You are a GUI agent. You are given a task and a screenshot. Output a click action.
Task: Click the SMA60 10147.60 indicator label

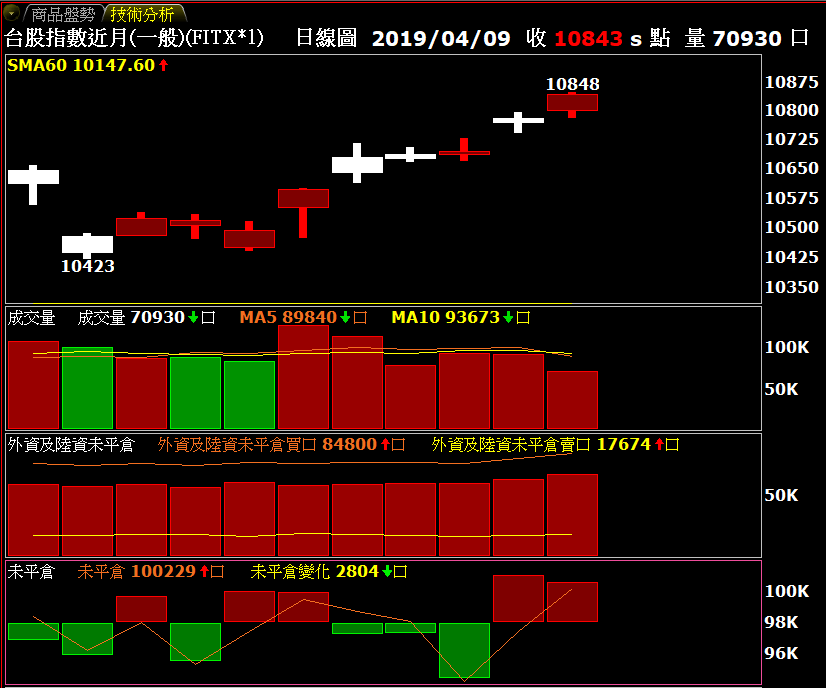coord(87,65)
